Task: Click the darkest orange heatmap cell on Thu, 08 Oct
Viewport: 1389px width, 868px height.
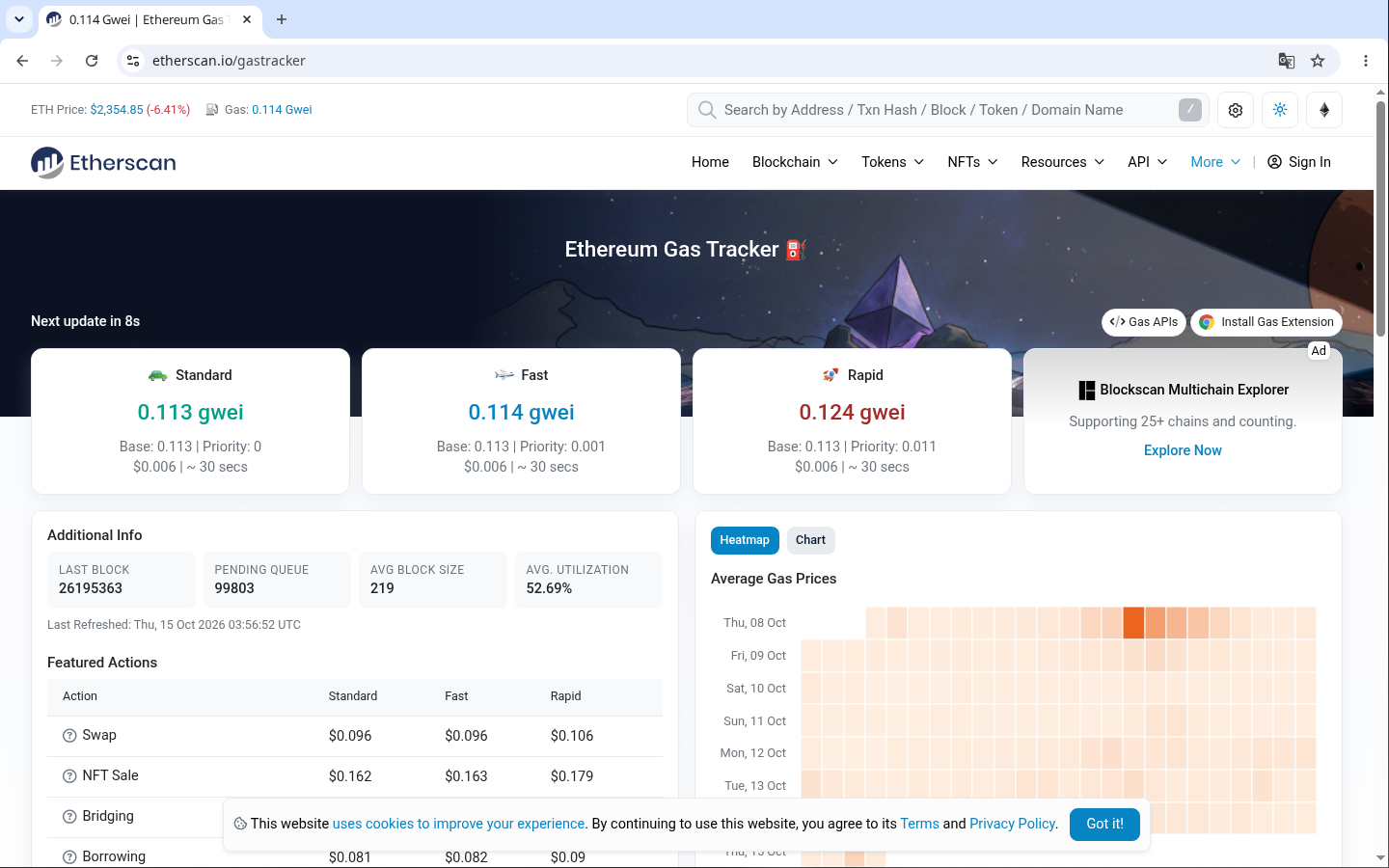Action: [x=1133, y=623]
